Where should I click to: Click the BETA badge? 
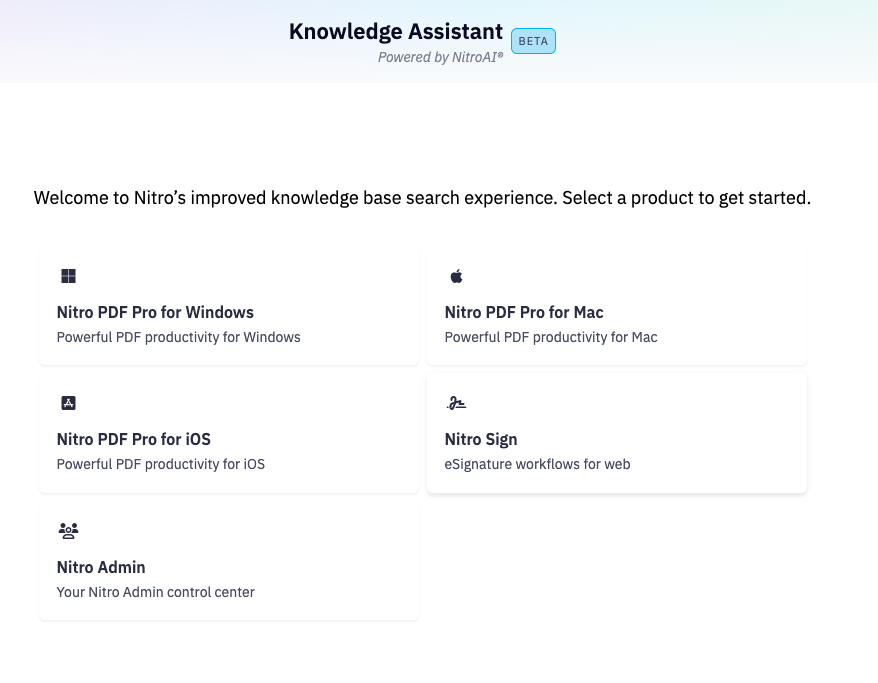(533, 41)
